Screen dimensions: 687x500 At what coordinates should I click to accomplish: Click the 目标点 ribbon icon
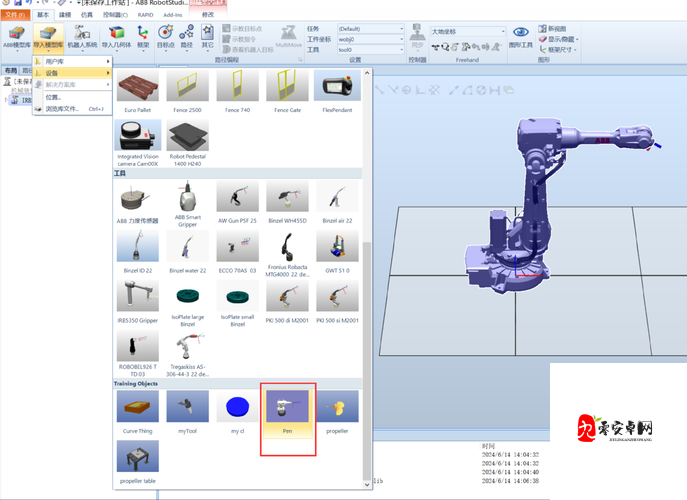tap(166, 37)
